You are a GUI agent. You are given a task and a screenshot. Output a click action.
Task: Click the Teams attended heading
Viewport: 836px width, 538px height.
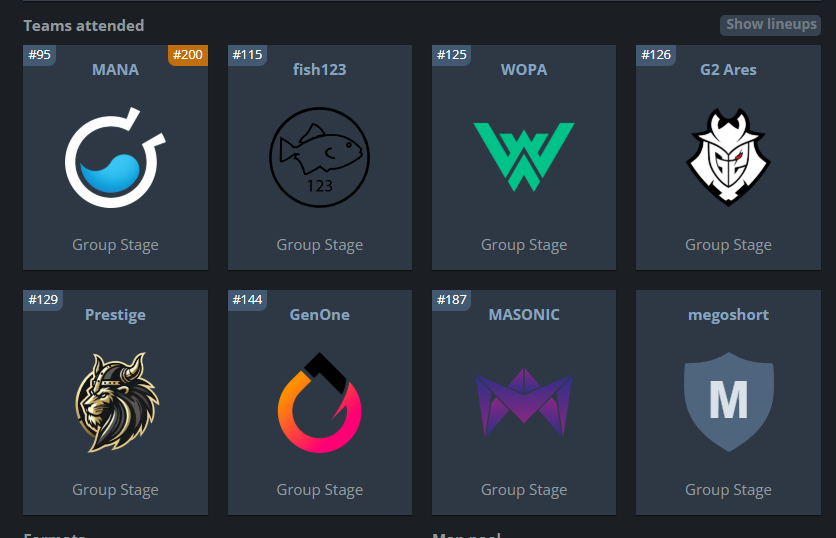pyautogui.click(x=84, y=26)
